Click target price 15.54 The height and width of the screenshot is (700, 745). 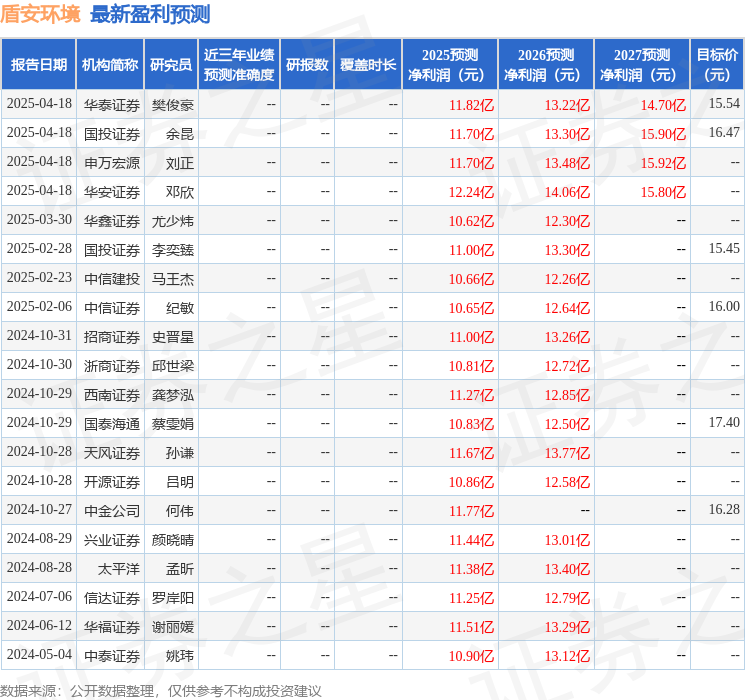[x=724, y=103]
